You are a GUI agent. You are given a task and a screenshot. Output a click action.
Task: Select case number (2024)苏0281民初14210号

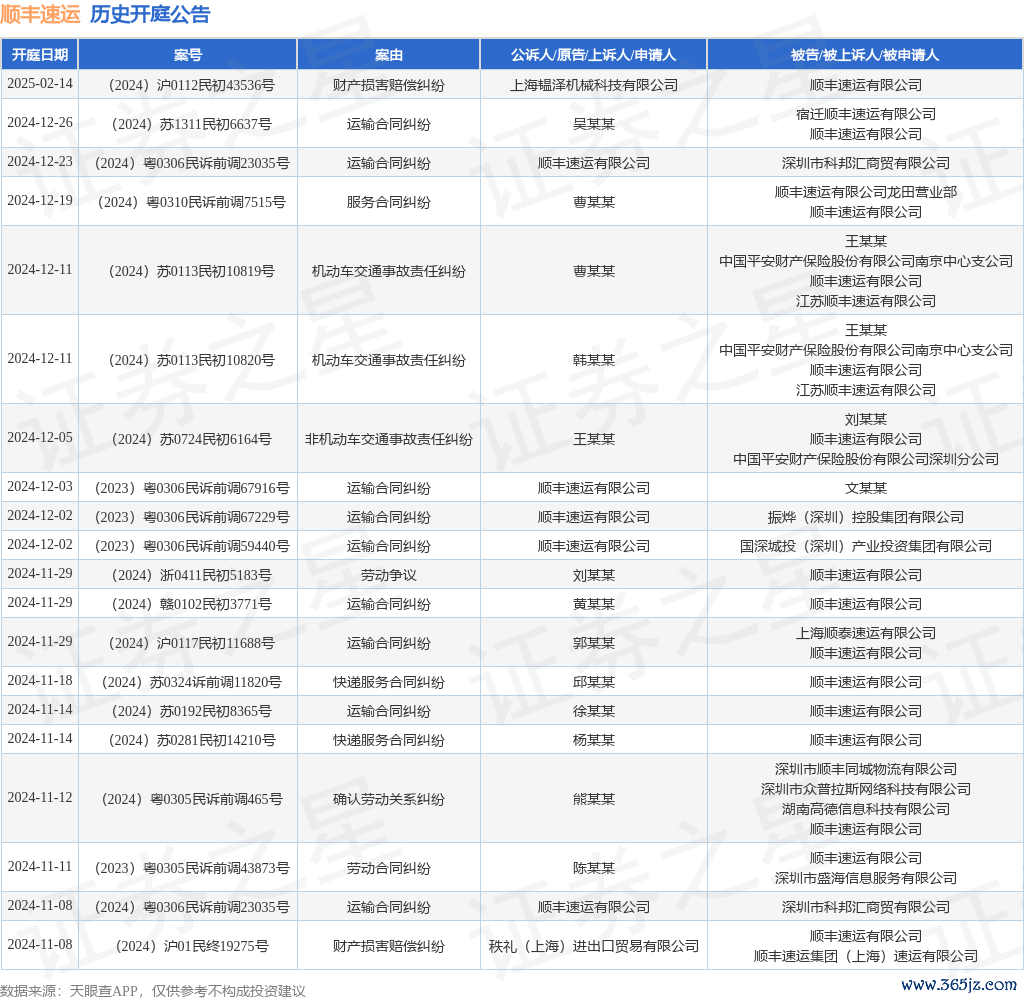[x=191, y=740]
